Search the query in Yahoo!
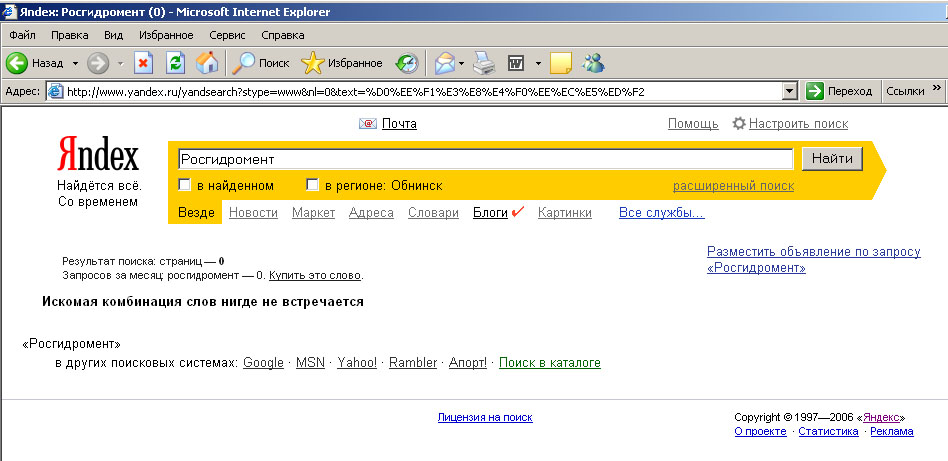This screenshot has width=948, height=461. pos(357,363)
